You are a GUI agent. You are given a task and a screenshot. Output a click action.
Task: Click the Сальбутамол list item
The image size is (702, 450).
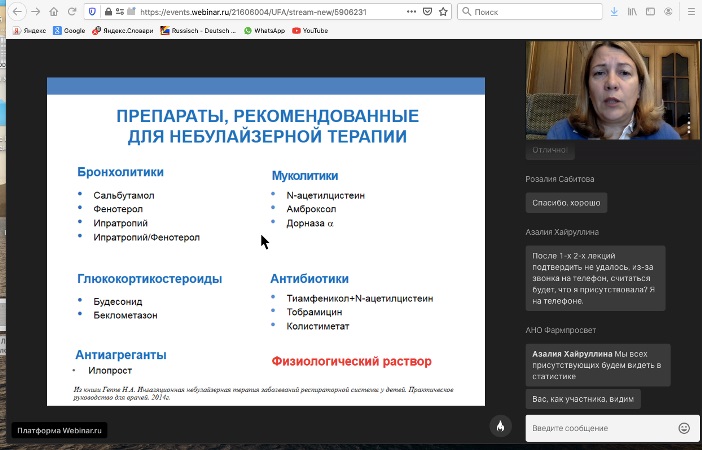[124, 195]
